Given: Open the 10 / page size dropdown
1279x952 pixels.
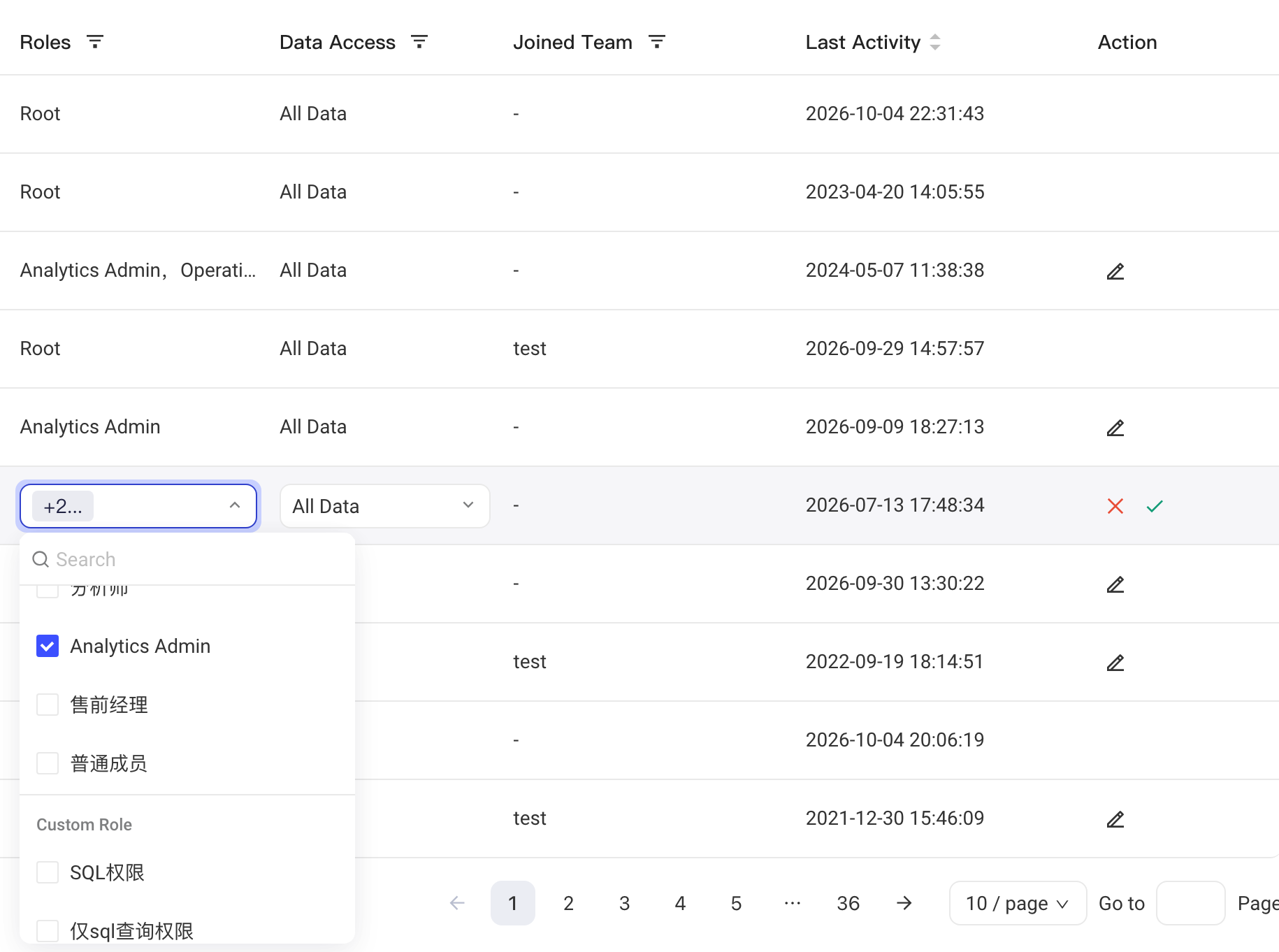Looking at the screenshot, I should (x=1018, y=903).
